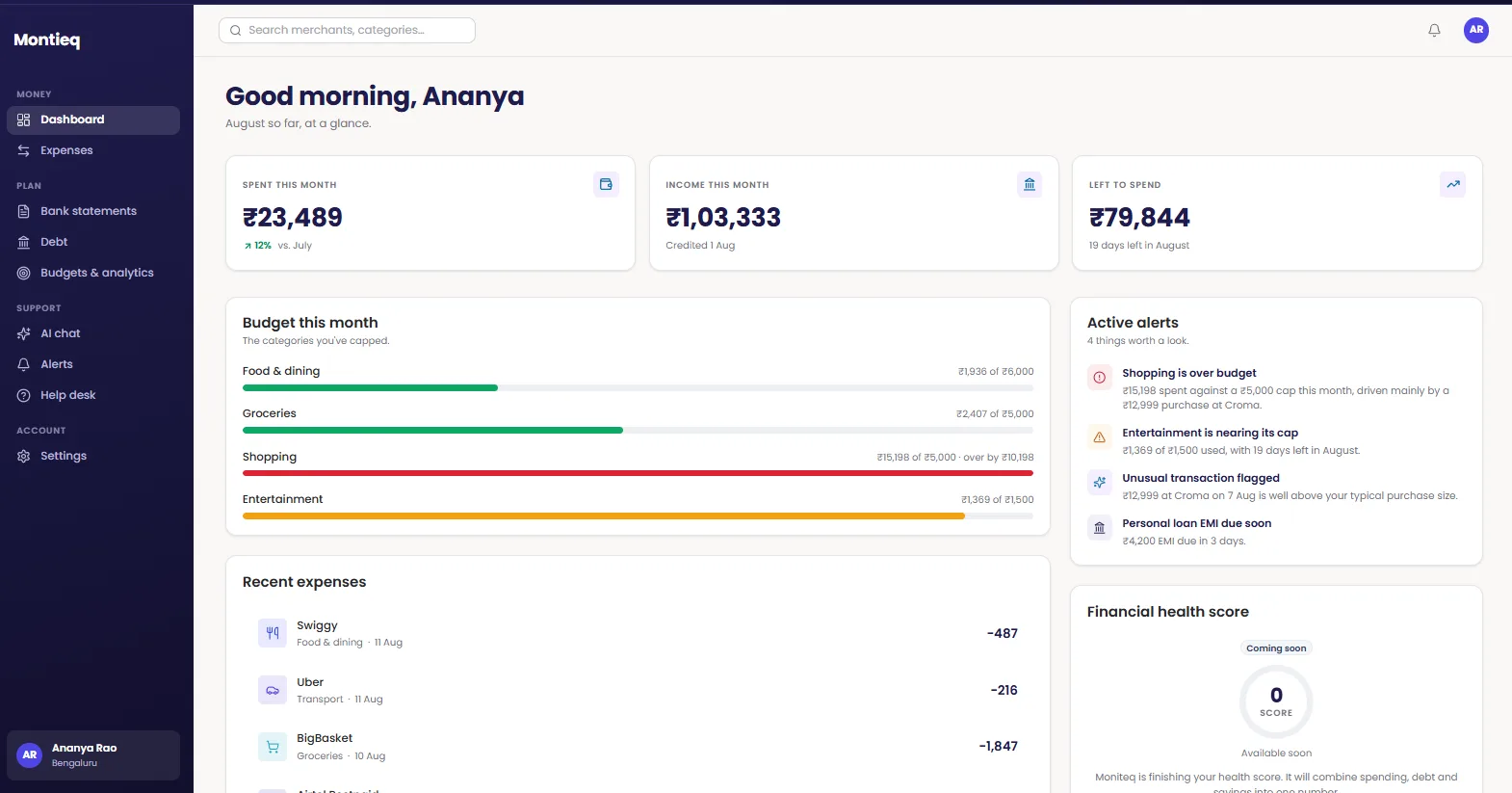Select the BigBasket expense row
The width and height of the screenshot is (1512, 793).
pyautogui.click(x=638, y=747)
